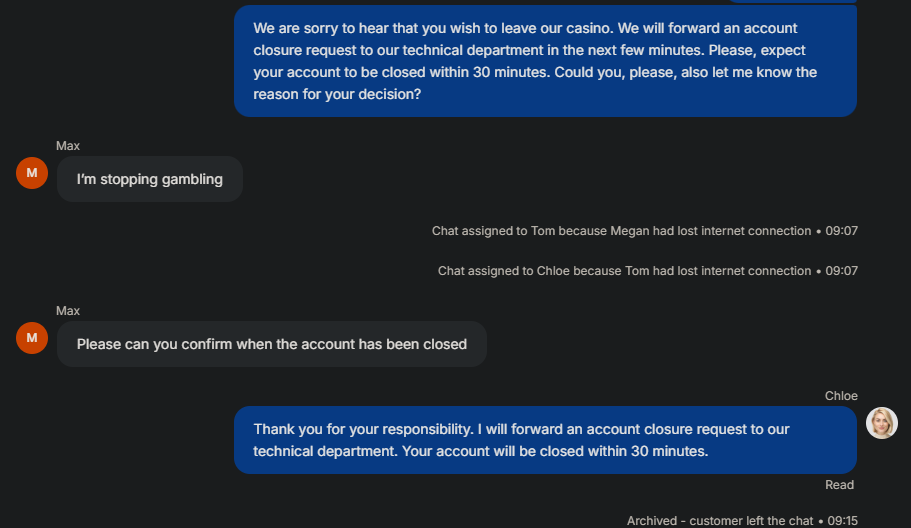Click the 09:07 timestamp on the Tom assignment

[x=841, y=231]
